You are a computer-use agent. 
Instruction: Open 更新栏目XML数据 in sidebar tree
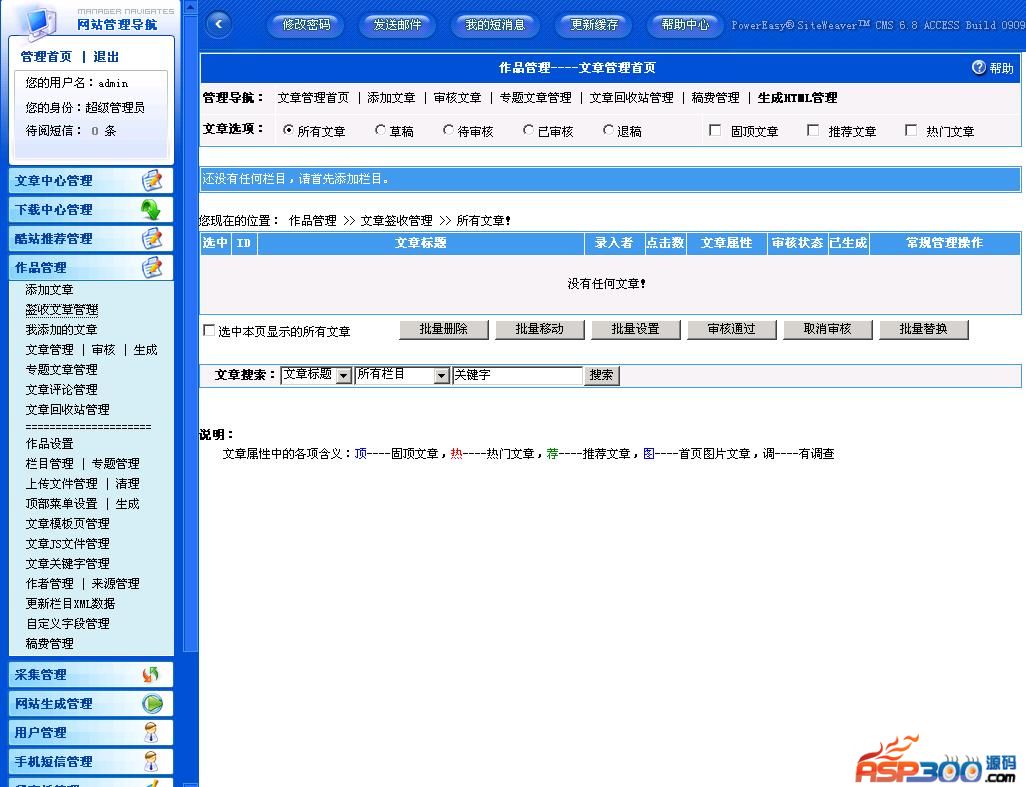click(x=70, y=603)
